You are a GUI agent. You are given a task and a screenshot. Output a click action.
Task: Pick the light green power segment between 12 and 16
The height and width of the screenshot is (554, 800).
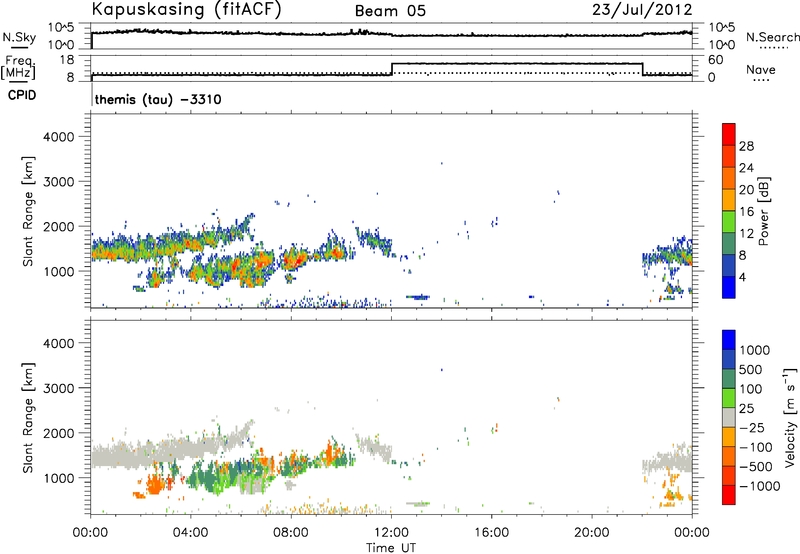(x=729, y=222)
